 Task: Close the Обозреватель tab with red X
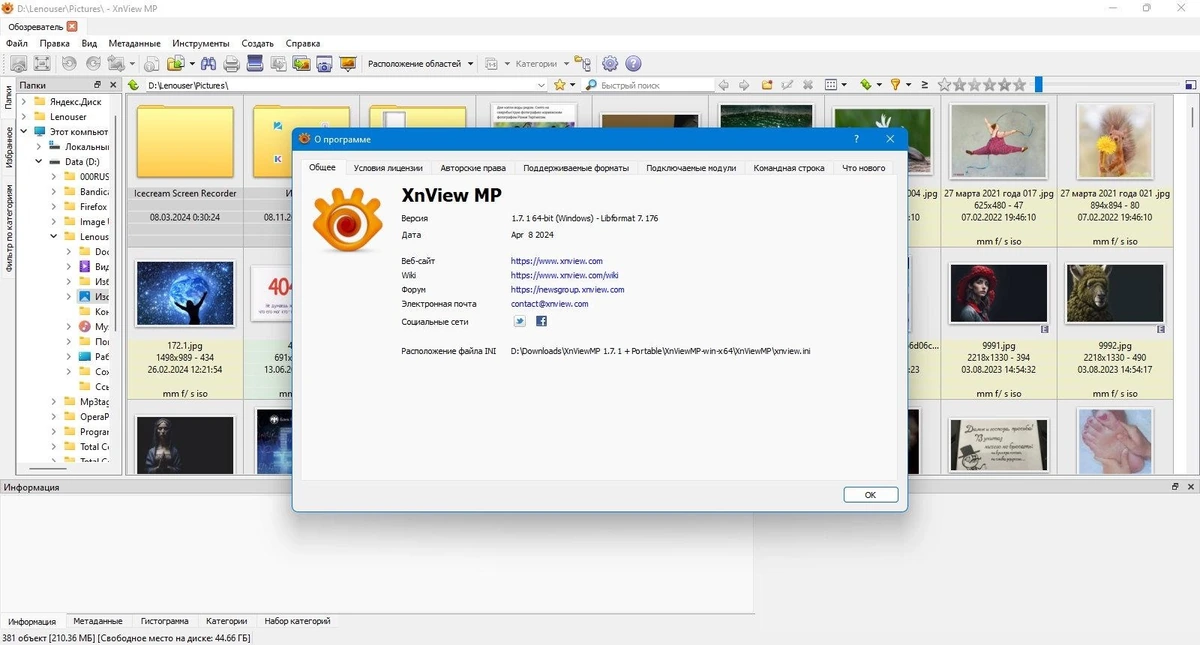(72, 26)
